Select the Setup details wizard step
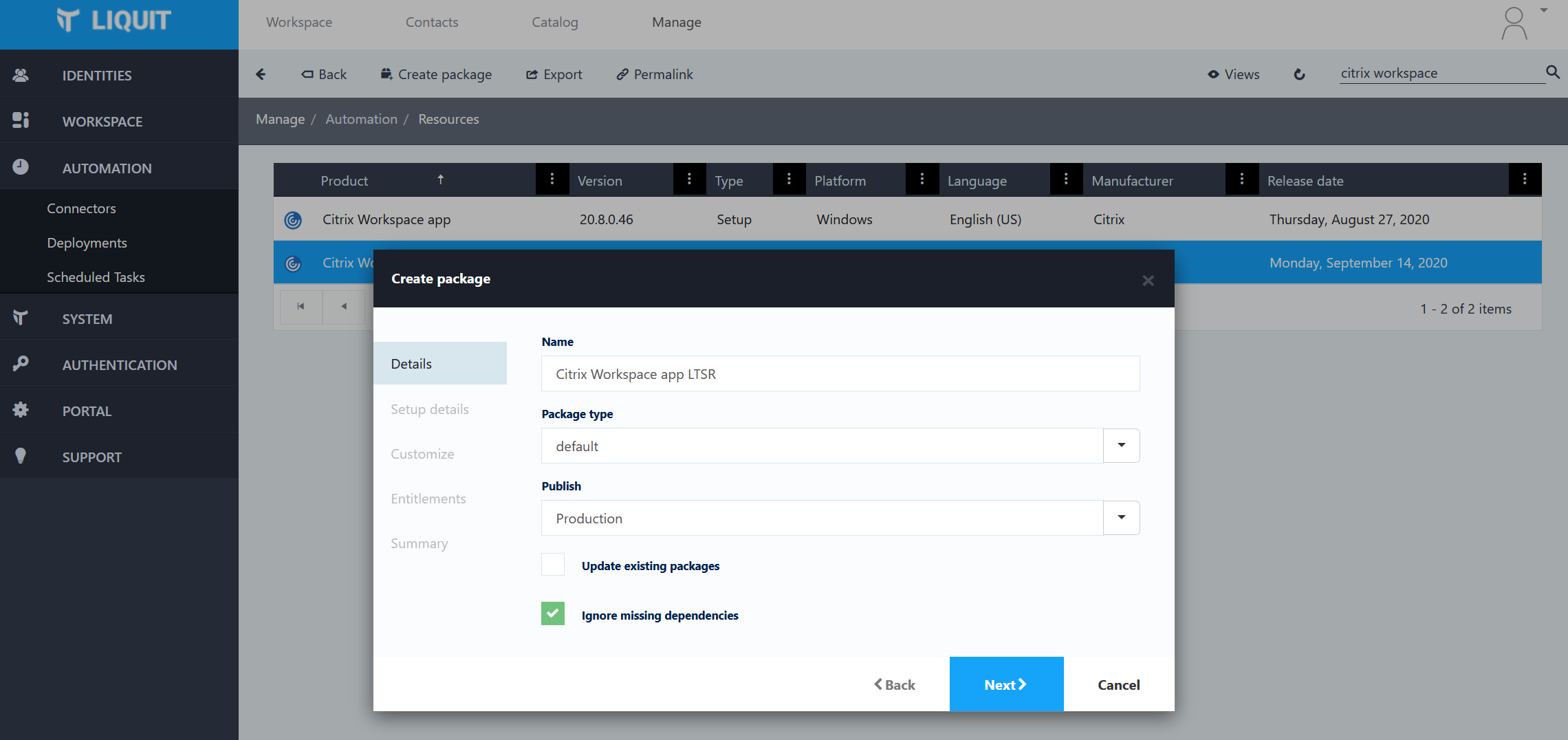The image size is (1568, 740). coord(430,409)
